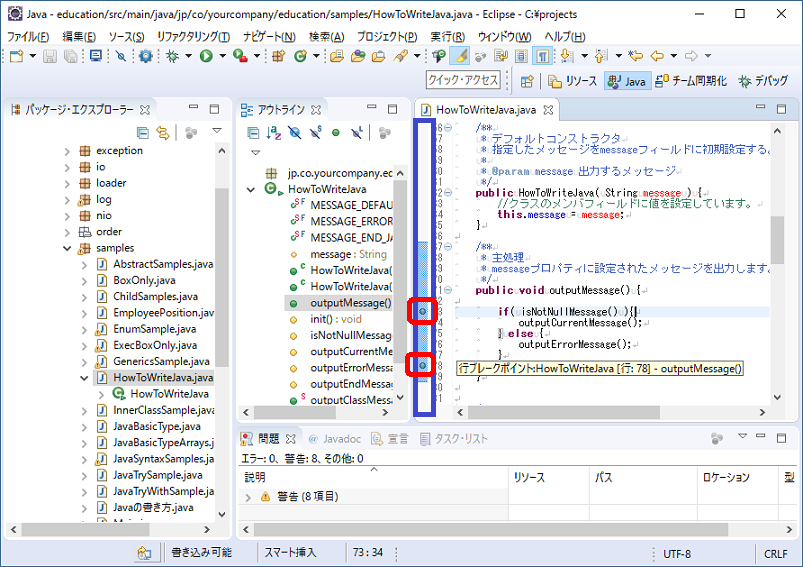Screen dimensions: 803x567
Task: Open the 実行(R) menu
Action: pyautogui.click(x=448, y=37)
